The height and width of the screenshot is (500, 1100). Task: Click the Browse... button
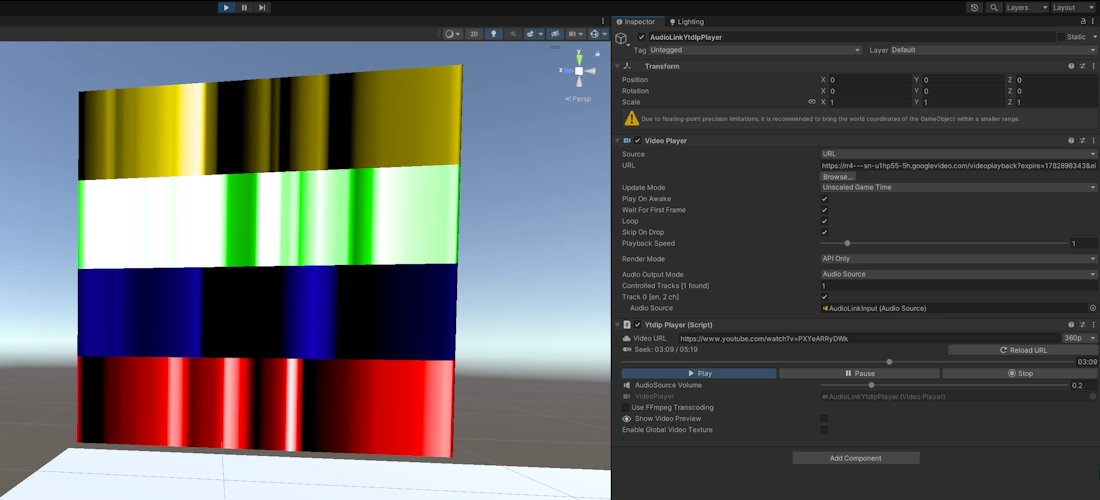click(x=838, y=177)
